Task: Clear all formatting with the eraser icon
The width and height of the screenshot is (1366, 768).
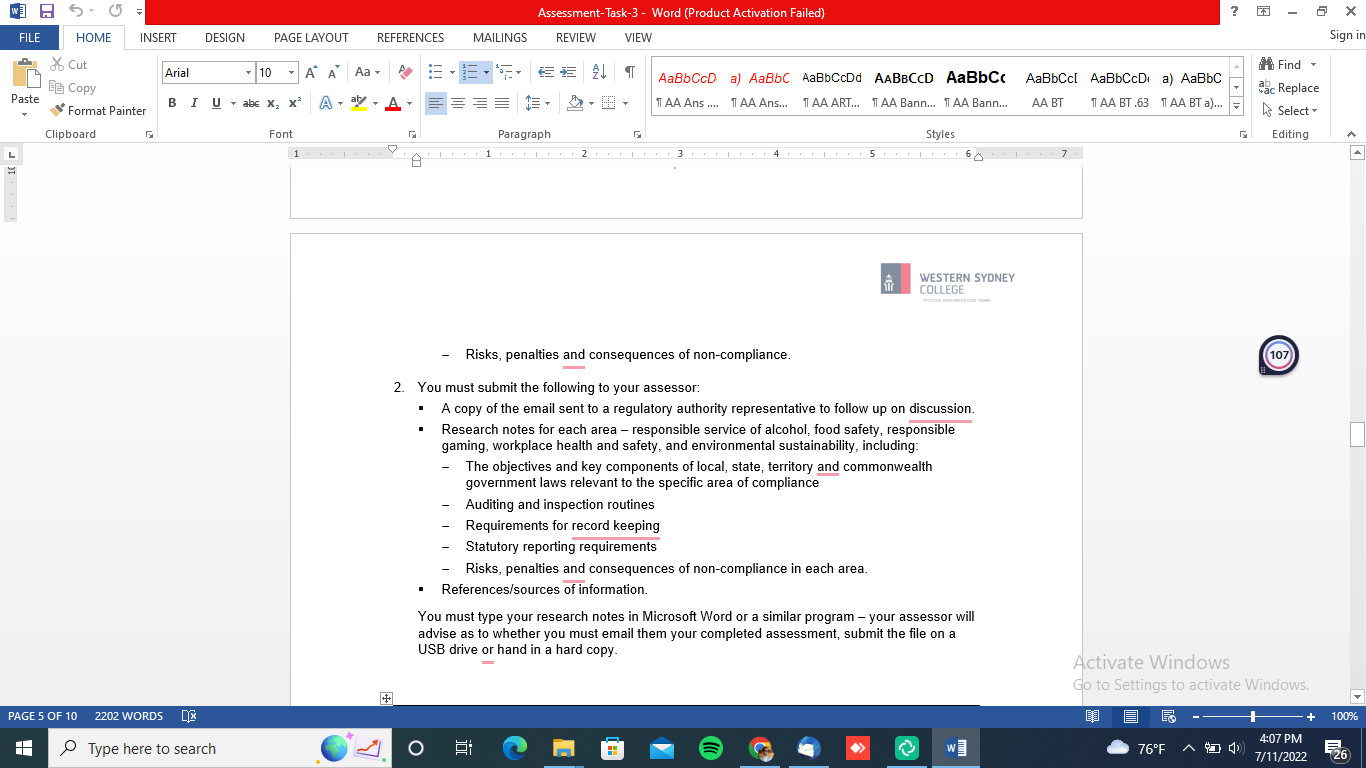Action: click(x=405, y=73)
